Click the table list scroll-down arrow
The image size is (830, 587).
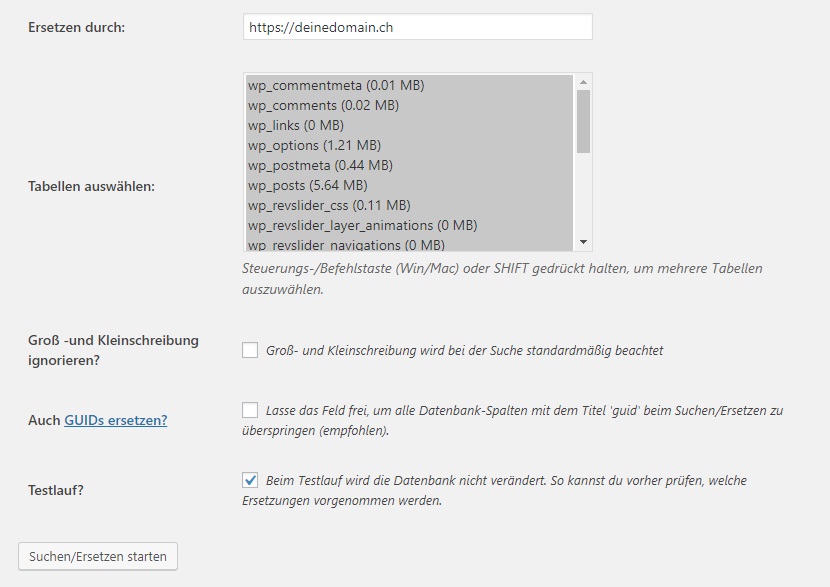click(x=583, y=242)
